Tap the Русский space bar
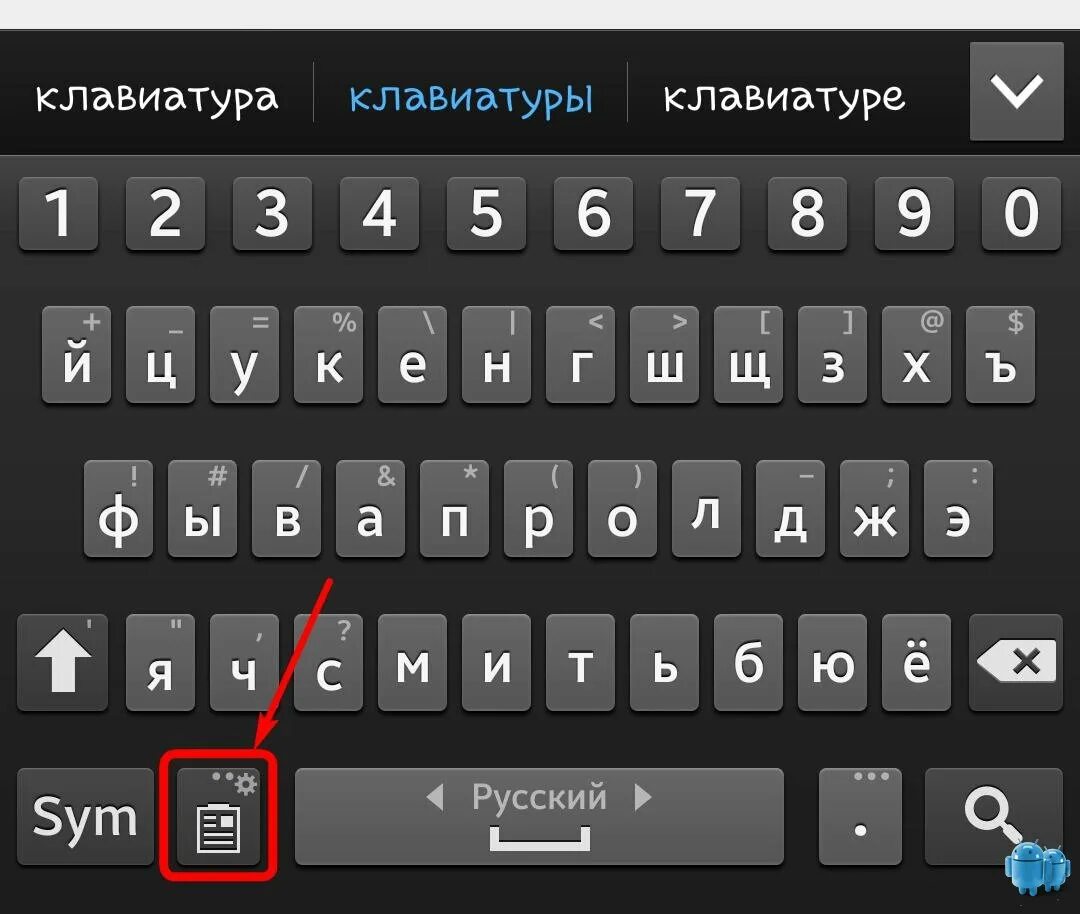 point(539,816)
